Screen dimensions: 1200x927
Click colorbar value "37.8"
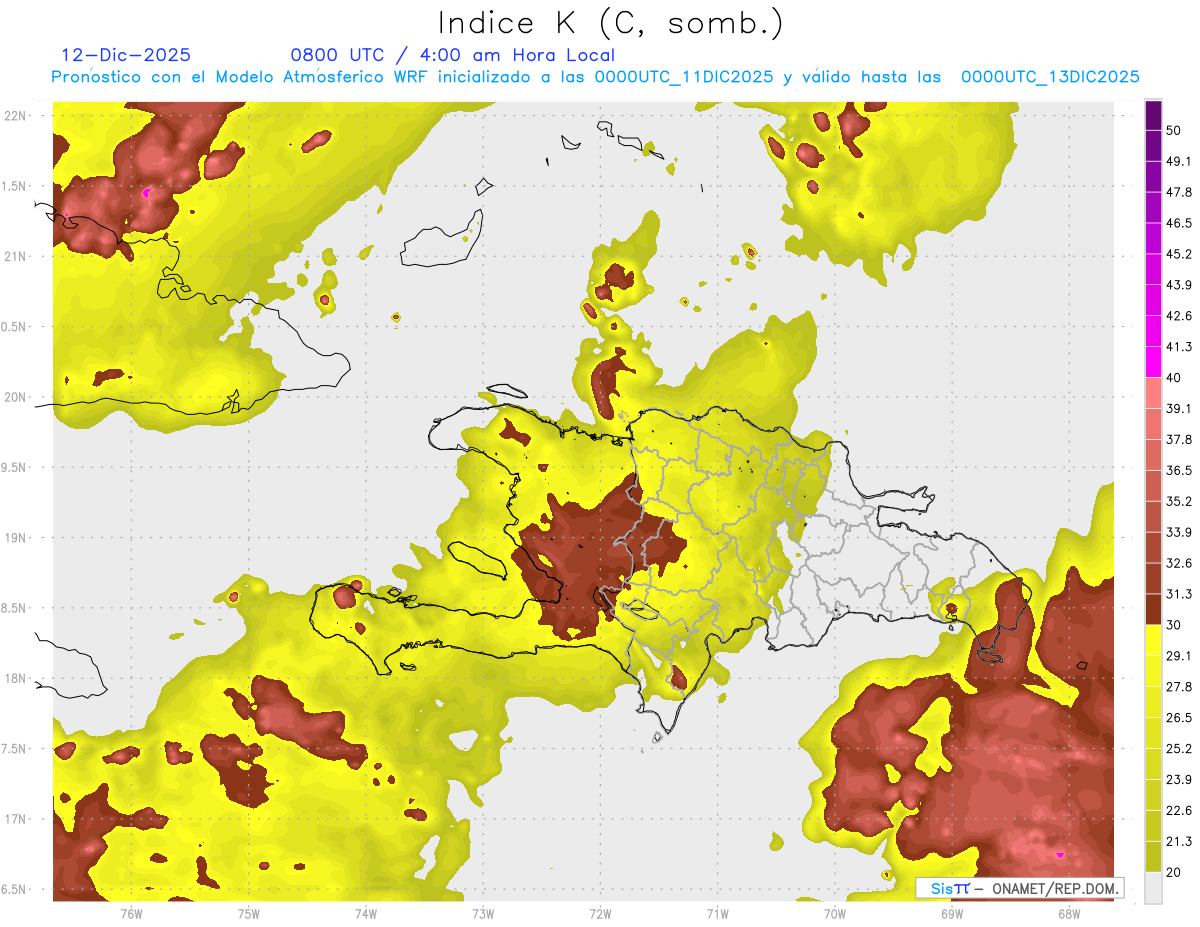pos(1179,439)
